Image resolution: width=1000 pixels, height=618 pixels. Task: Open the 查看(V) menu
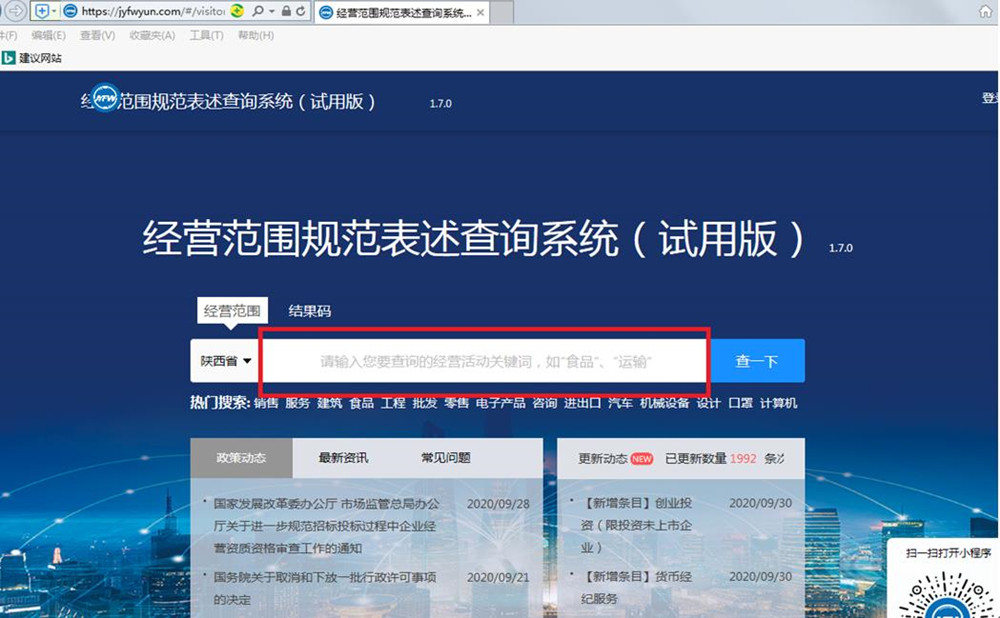point(97,35)
